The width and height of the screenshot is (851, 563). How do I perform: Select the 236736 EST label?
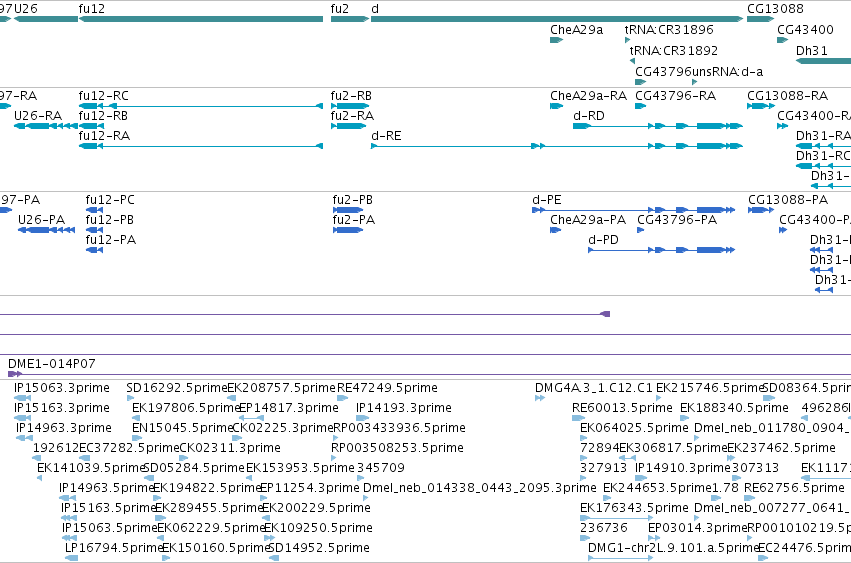(604, 528)
